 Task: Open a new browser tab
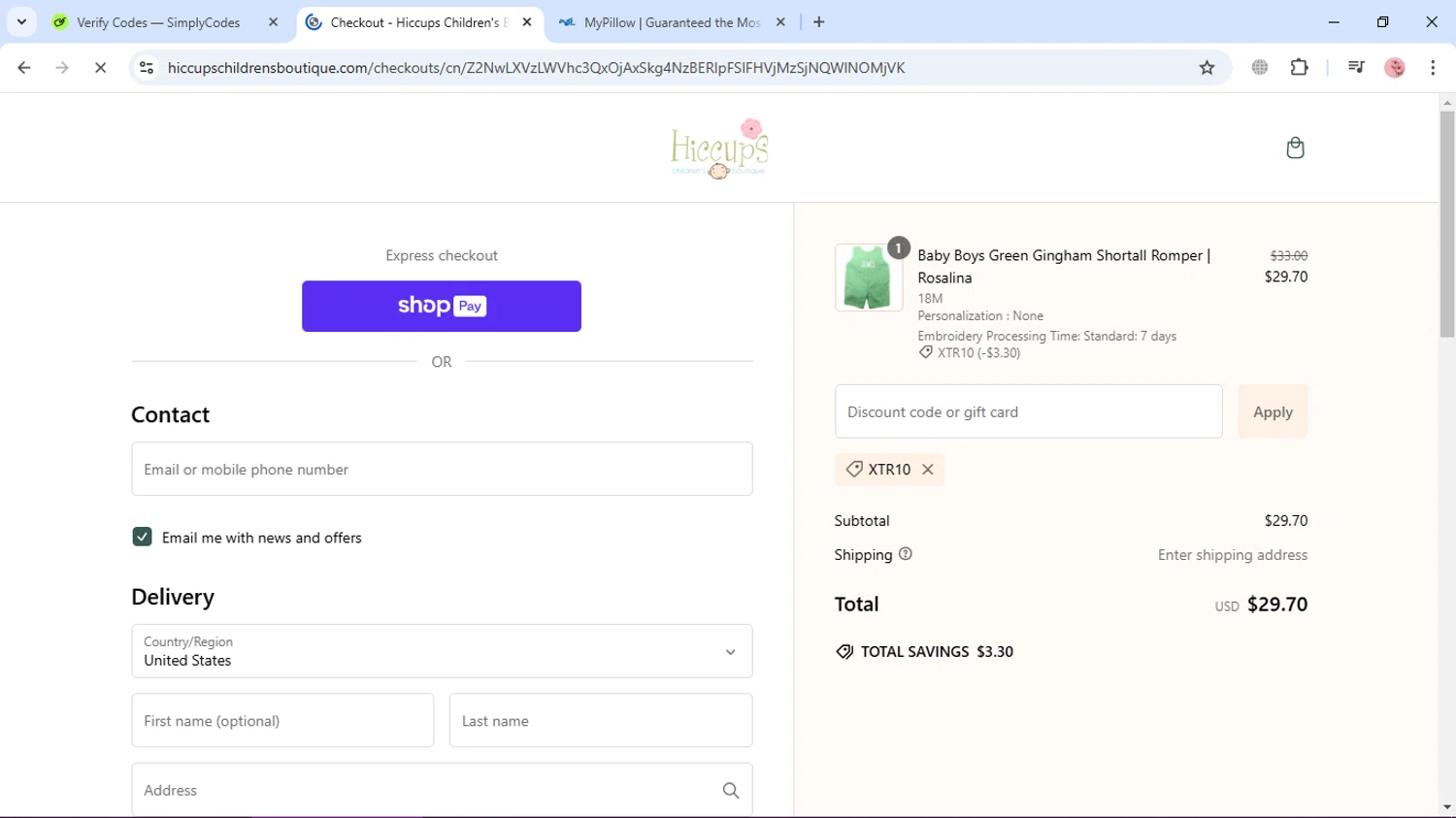(819, 22)
